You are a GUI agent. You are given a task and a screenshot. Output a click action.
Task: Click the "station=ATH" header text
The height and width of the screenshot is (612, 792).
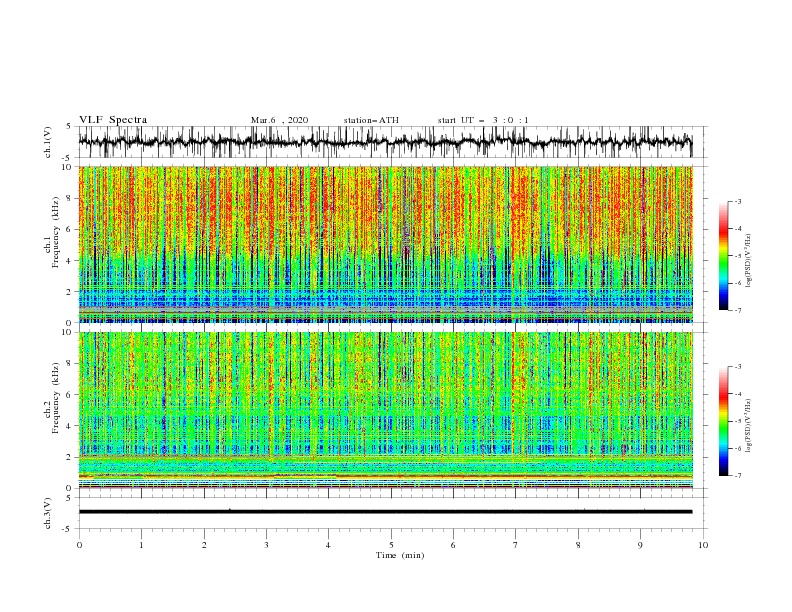[x=371, y=120]
